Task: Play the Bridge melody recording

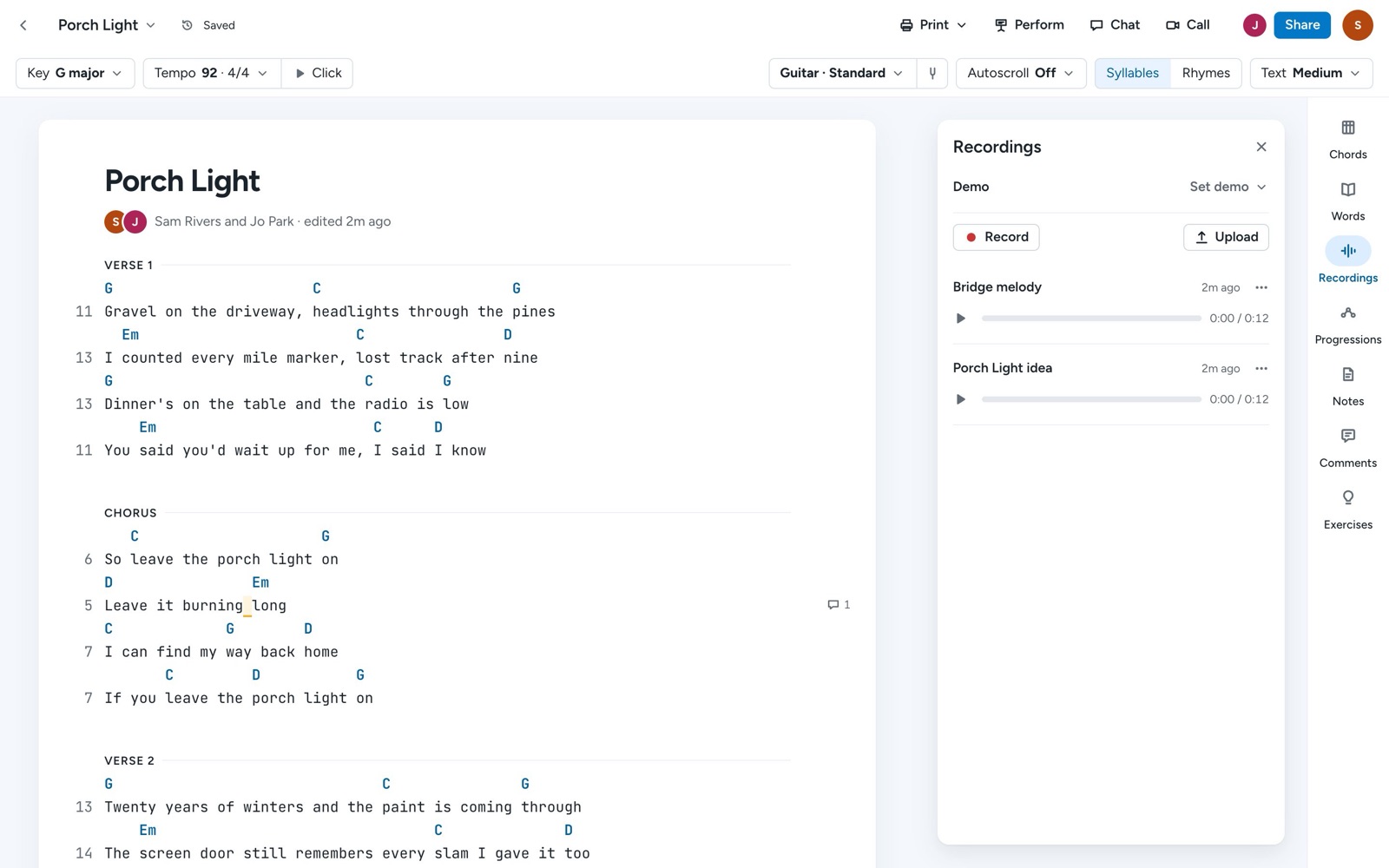Action: click(960, 319)
